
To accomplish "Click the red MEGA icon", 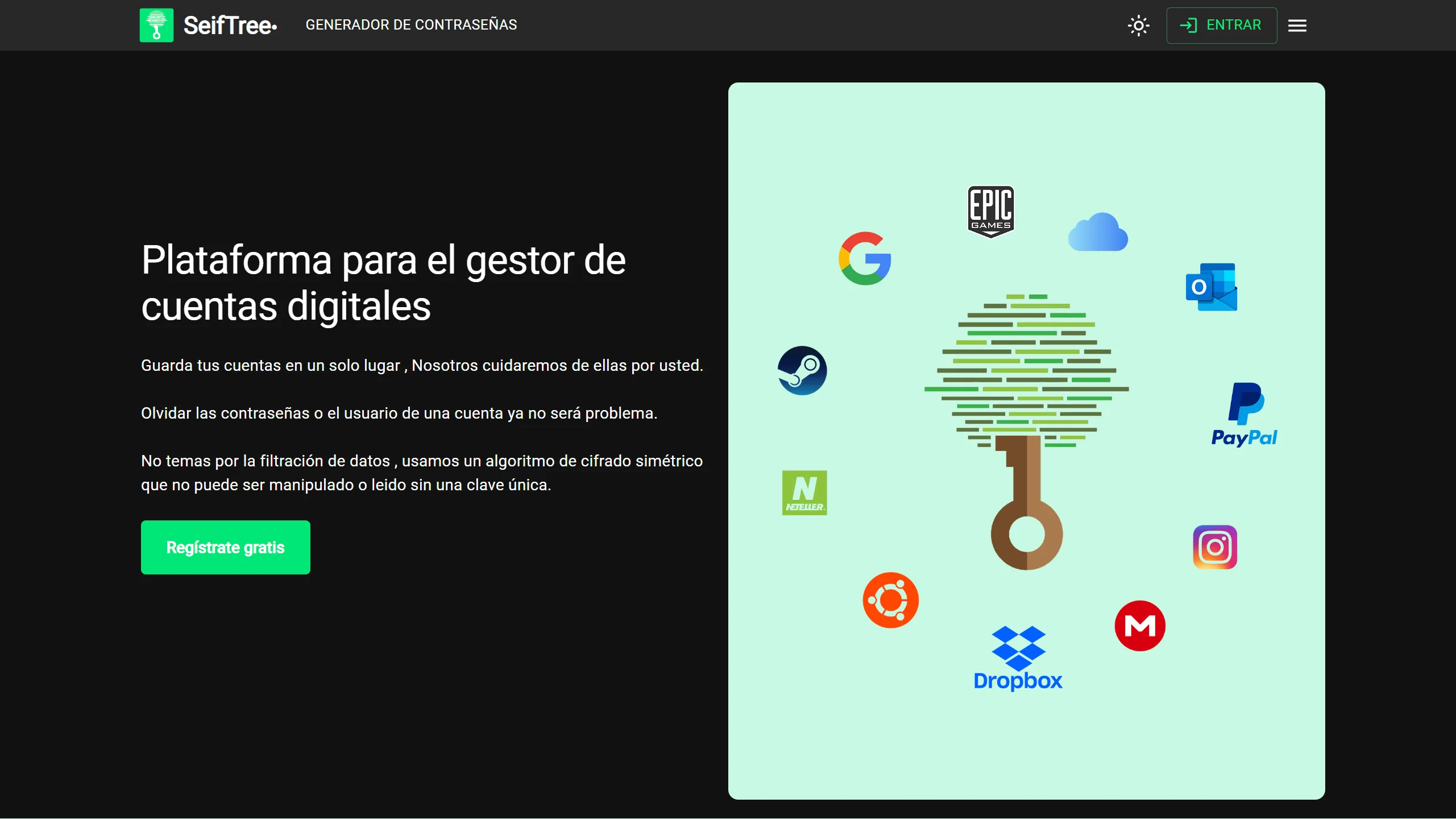I will (1140, 626).
